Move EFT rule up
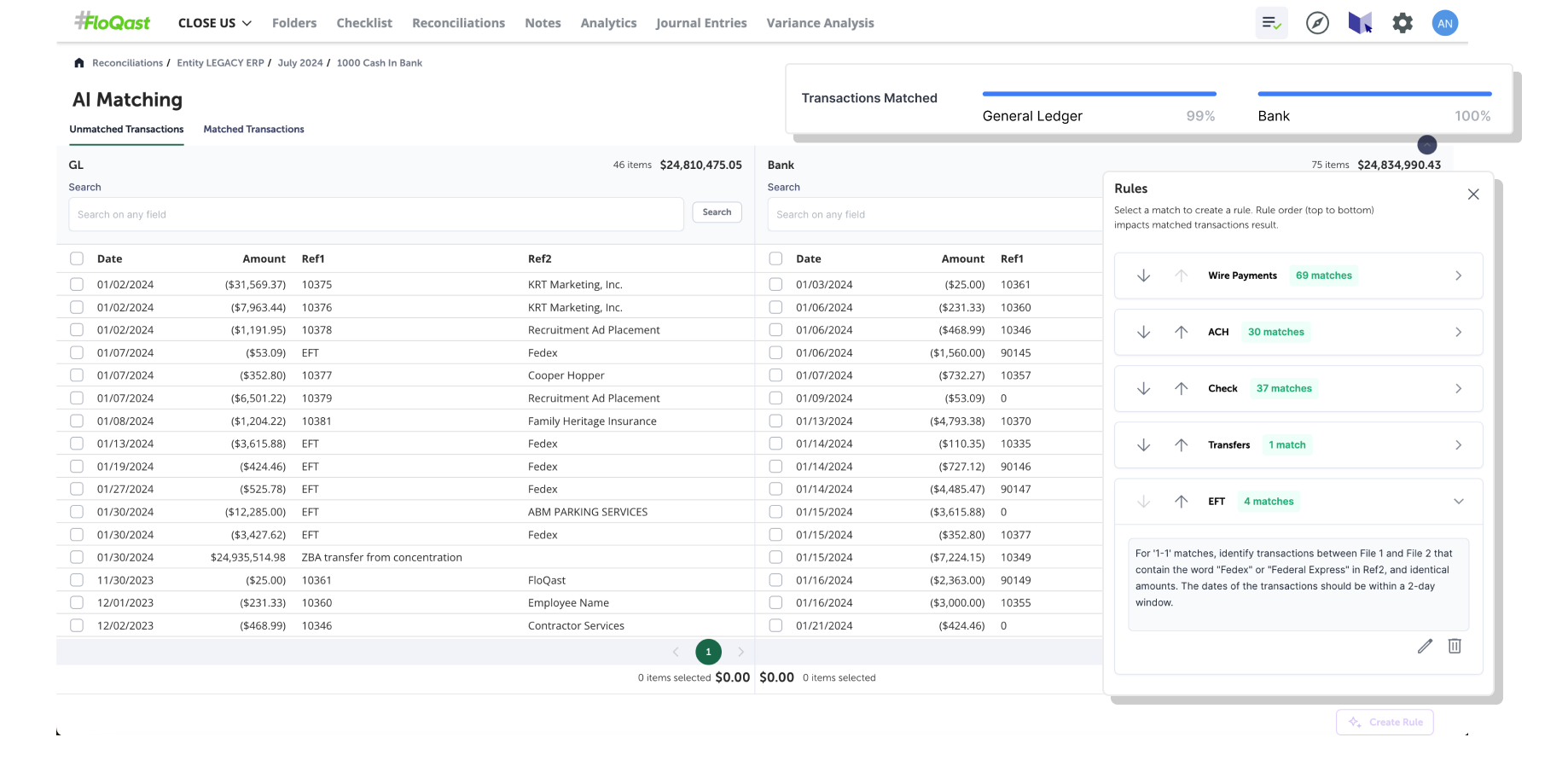Screen dimensions: 1568x778 click(x=1181, y=502)
